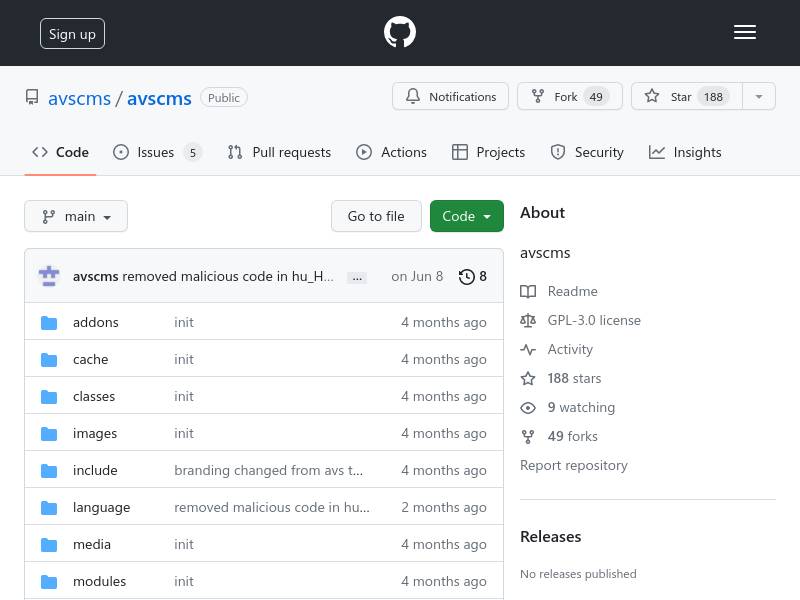800x600 pixels.
Task: Click the Go to file button
Action: [376, 216]
